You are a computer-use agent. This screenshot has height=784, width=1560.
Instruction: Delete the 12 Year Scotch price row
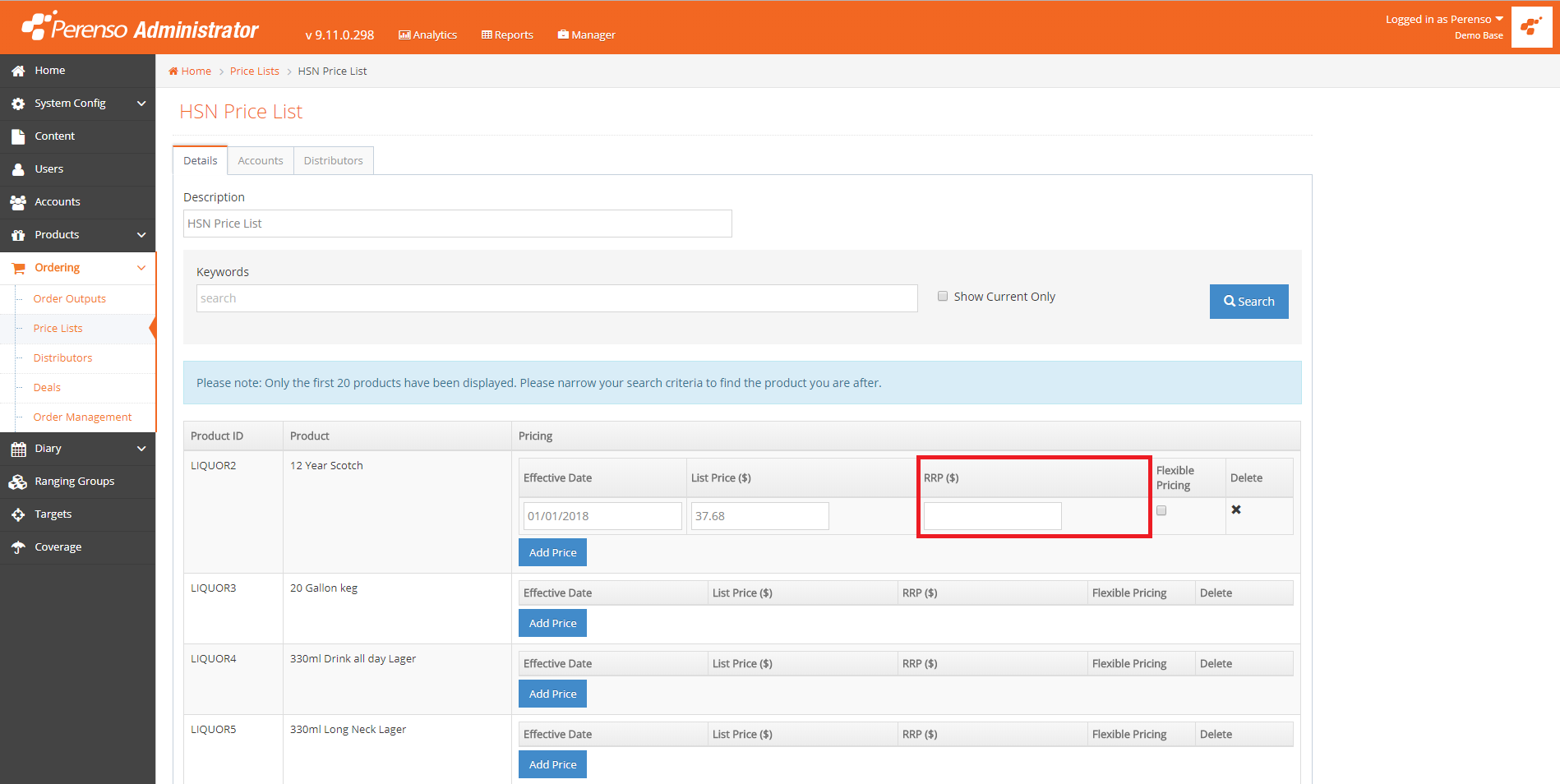[x=1236, y=510]
